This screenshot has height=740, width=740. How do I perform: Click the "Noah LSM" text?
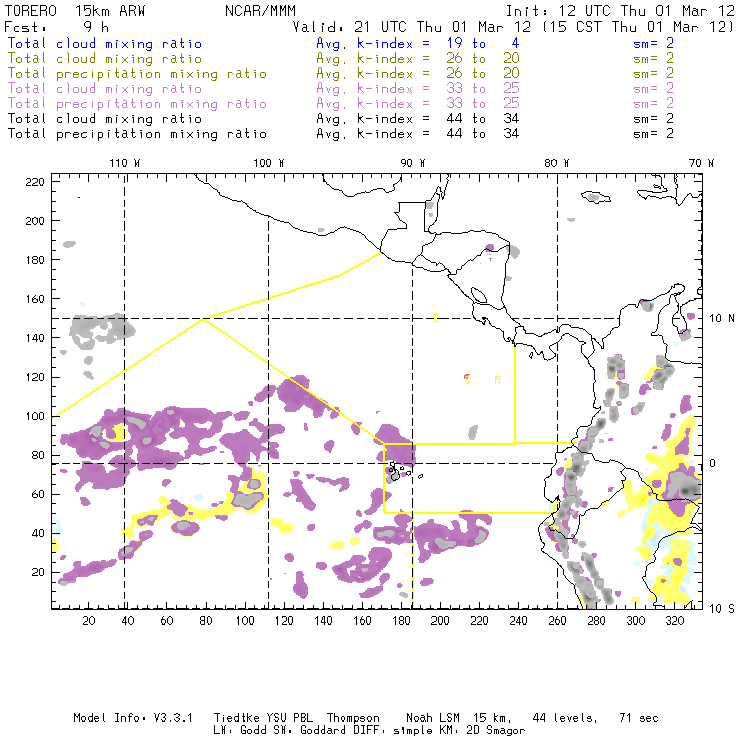click(x=433, y=718)
